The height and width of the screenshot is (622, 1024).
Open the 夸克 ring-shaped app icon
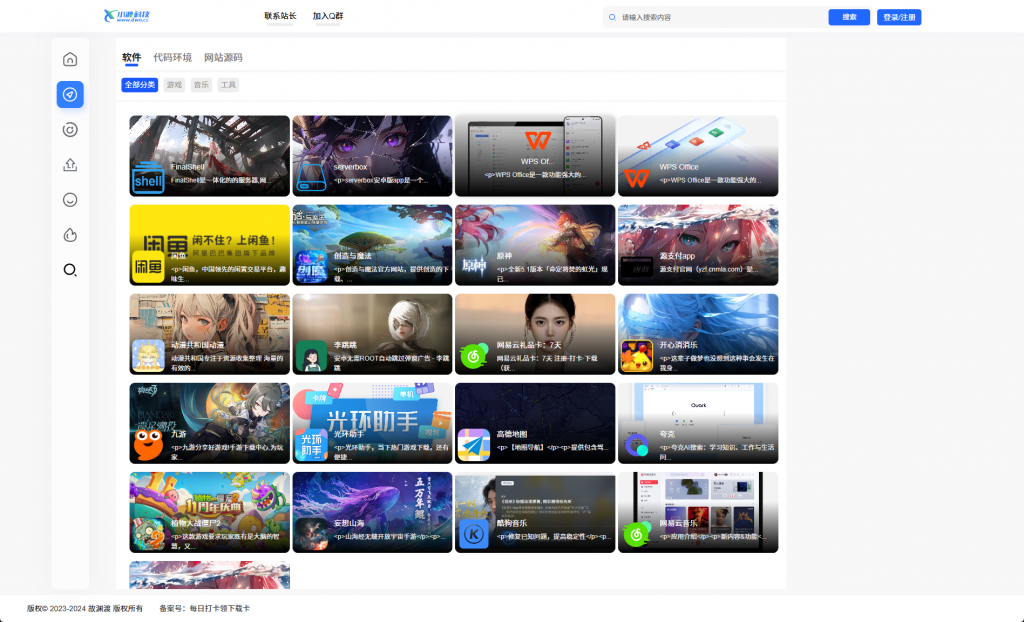637,445
